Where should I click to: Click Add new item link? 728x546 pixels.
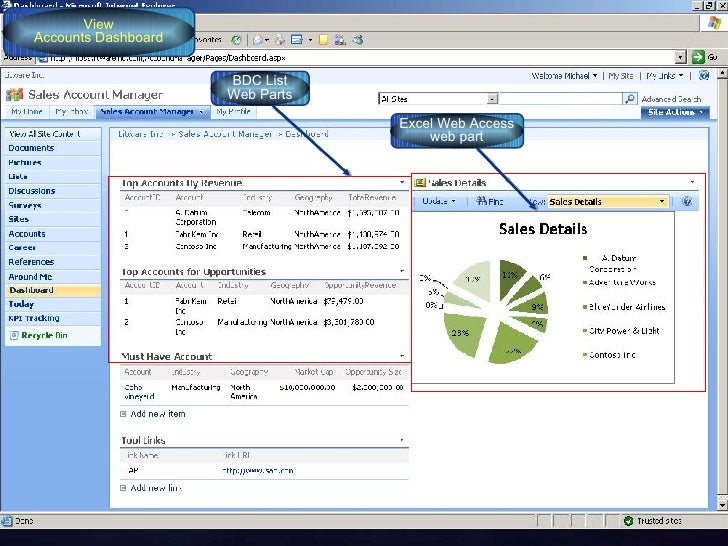[x=158, y=414]
